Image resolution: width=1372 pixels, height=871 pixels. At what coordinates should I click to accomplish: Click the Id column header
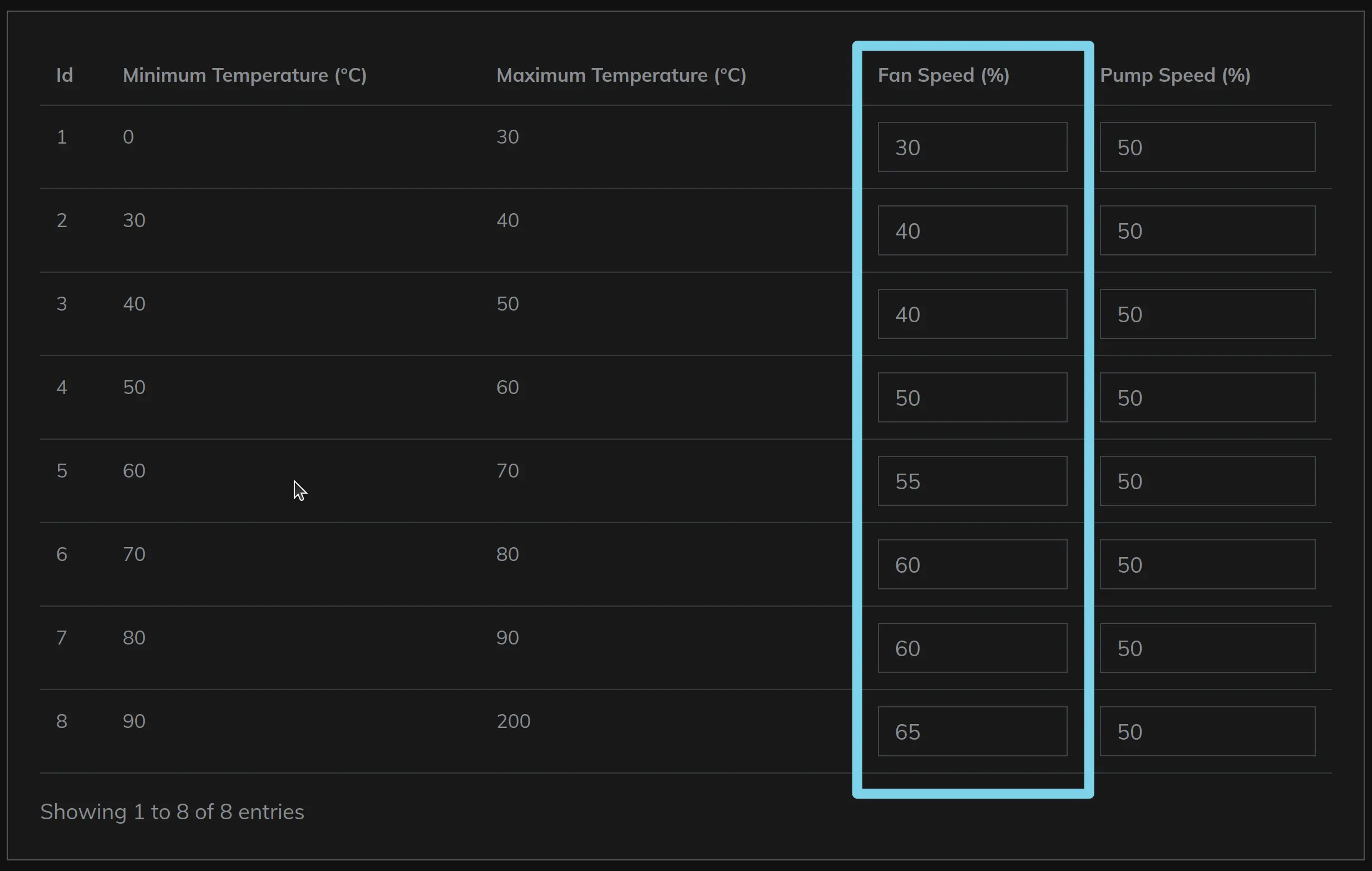(65, 75)
